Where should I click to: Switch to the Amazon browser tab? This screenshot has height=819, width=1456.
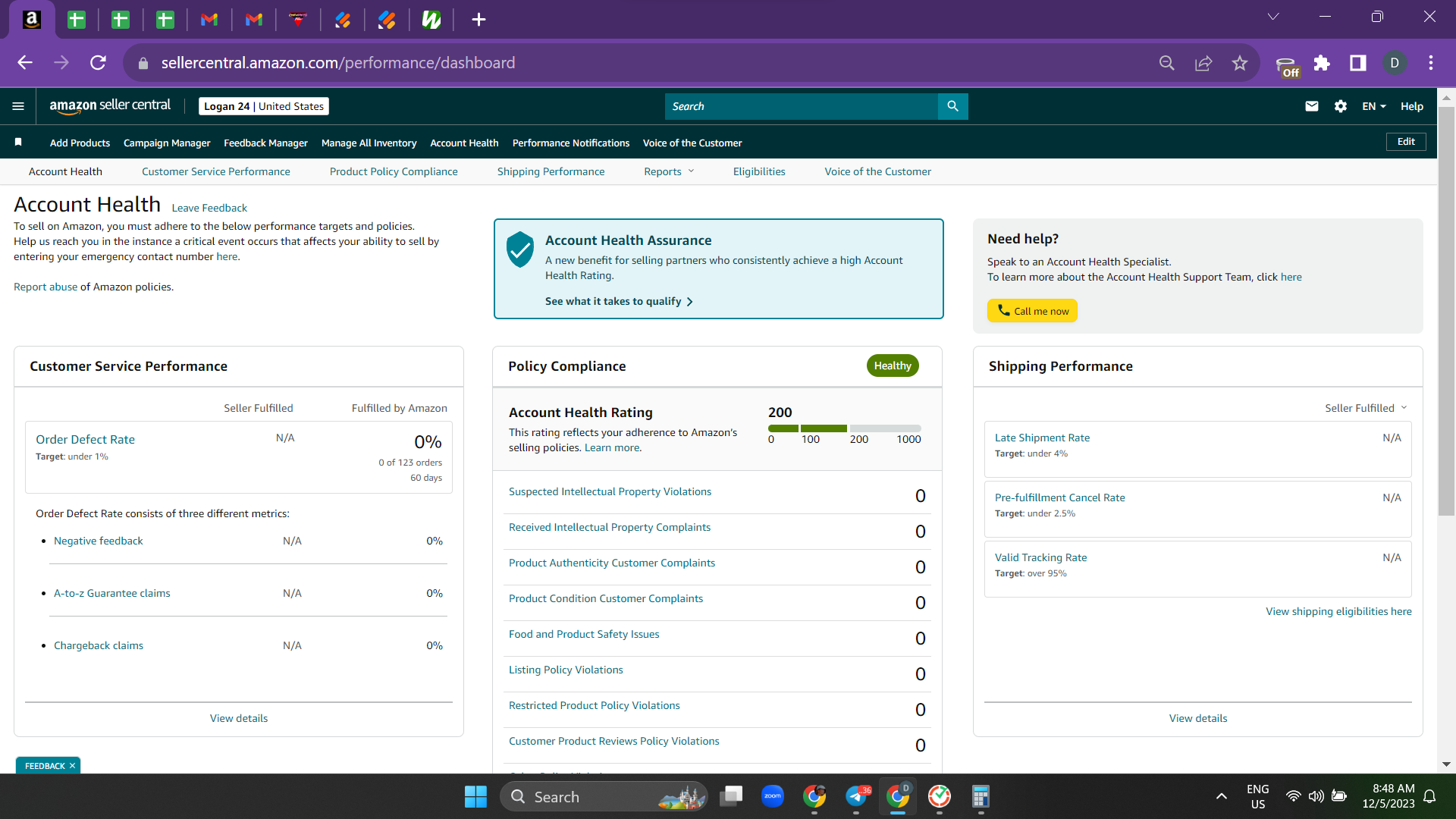pyautogui.click(x=32, y=20)
